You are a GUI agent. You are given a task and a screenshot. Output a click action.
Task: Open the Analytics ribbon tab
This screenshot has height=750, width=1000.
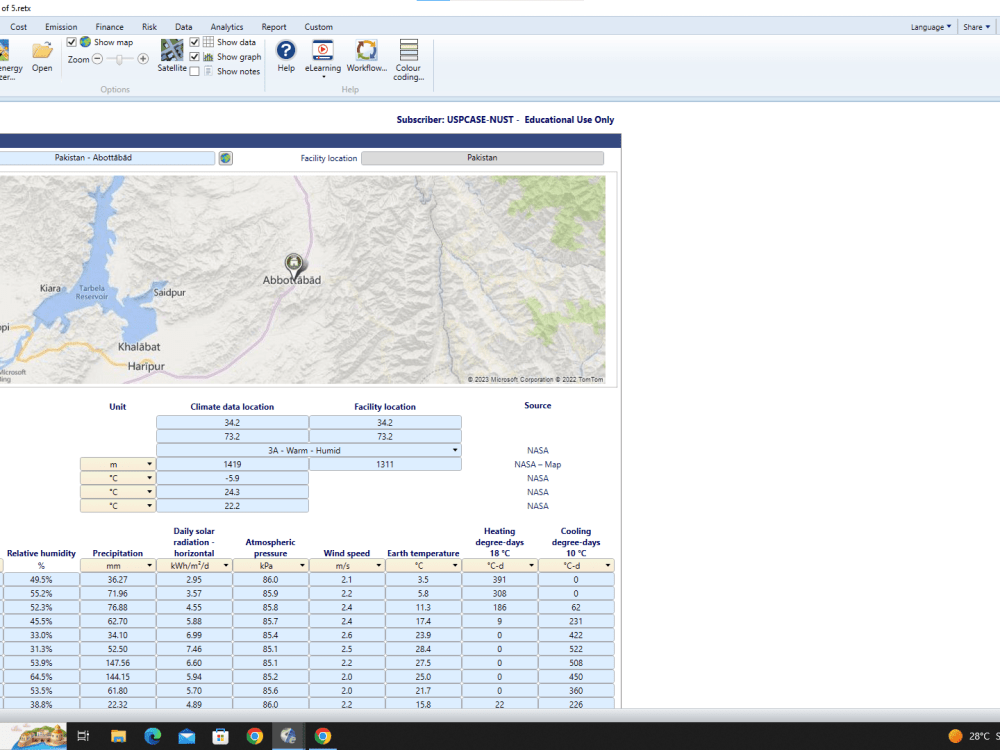tap(226, 27)
